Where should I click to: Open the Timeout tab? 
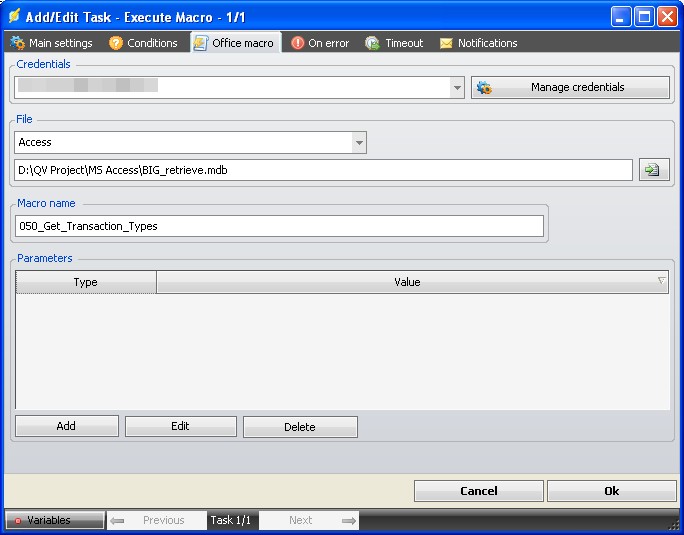tap(394, 43)
